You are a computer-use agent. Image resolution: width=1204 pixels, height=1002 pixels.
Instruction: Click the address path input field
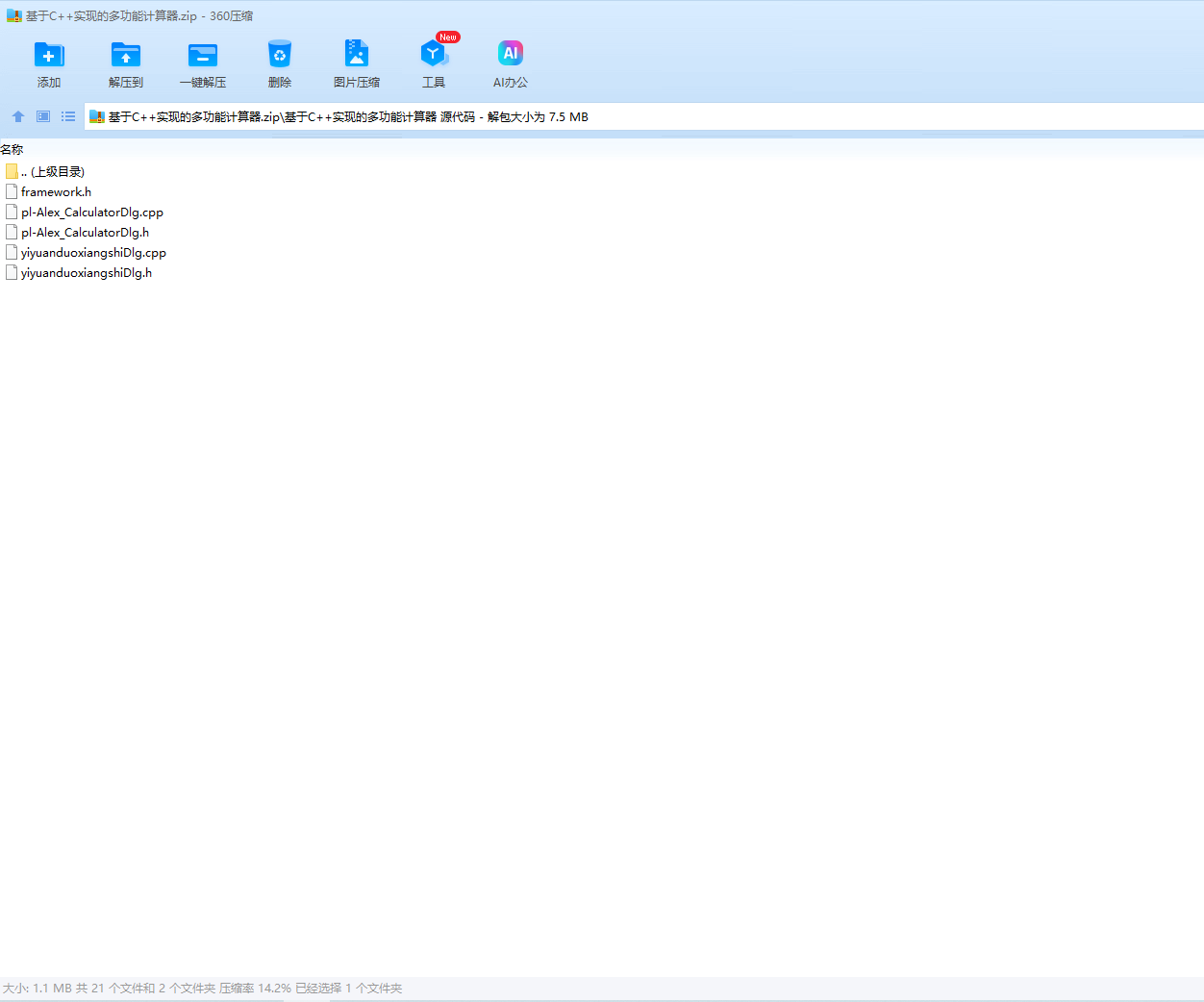(x=644, y=116)
